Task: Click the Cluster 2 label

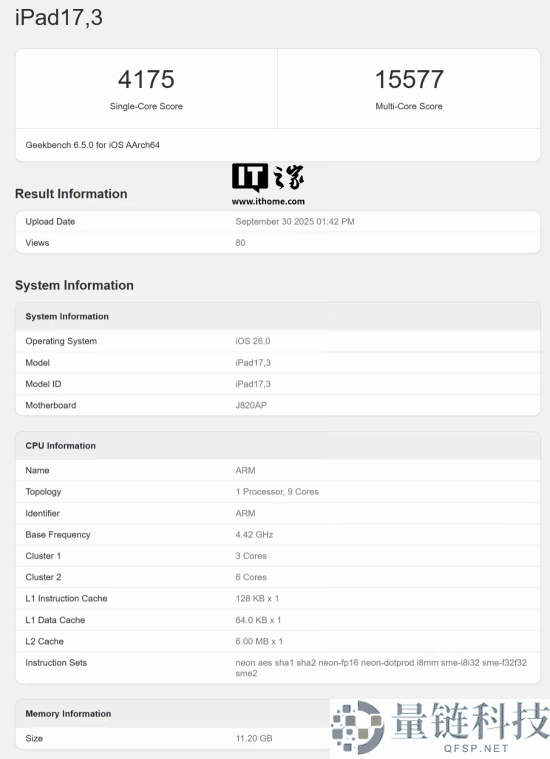Action: pos(44,577)
